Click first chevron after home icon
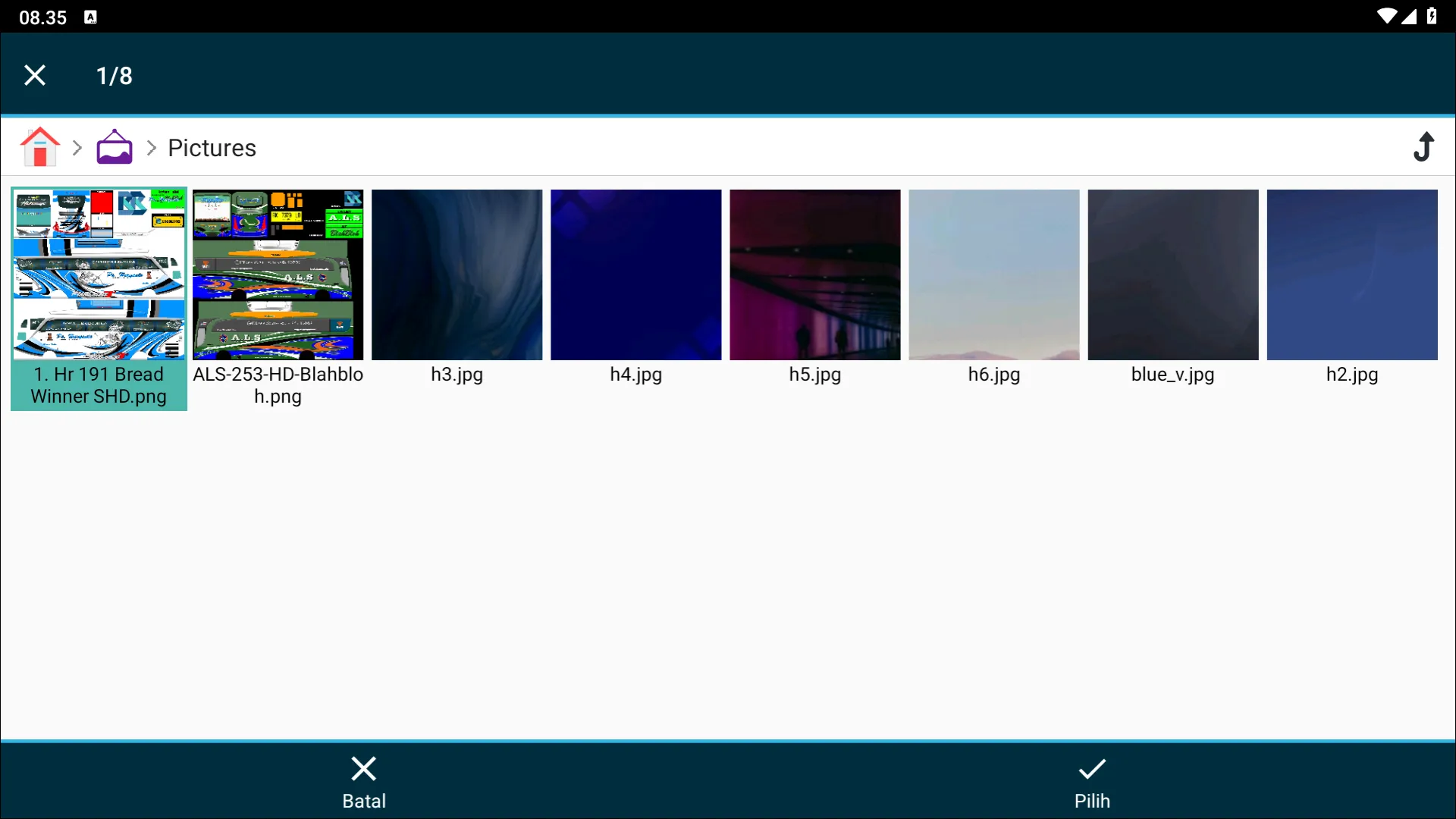 coord(77,148)
